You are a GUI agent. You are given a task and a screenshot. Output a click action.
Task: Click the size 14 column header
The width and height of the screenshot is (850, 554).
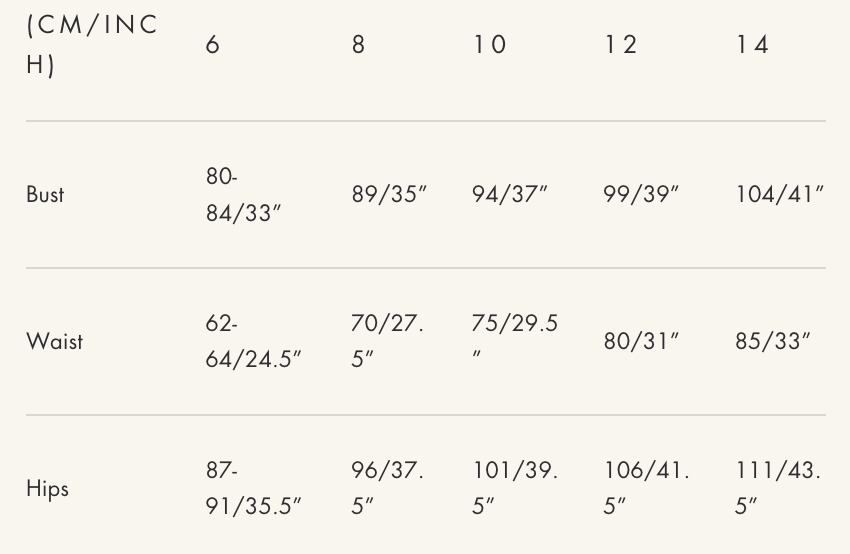pyautogui.click(x=752, y=45)
